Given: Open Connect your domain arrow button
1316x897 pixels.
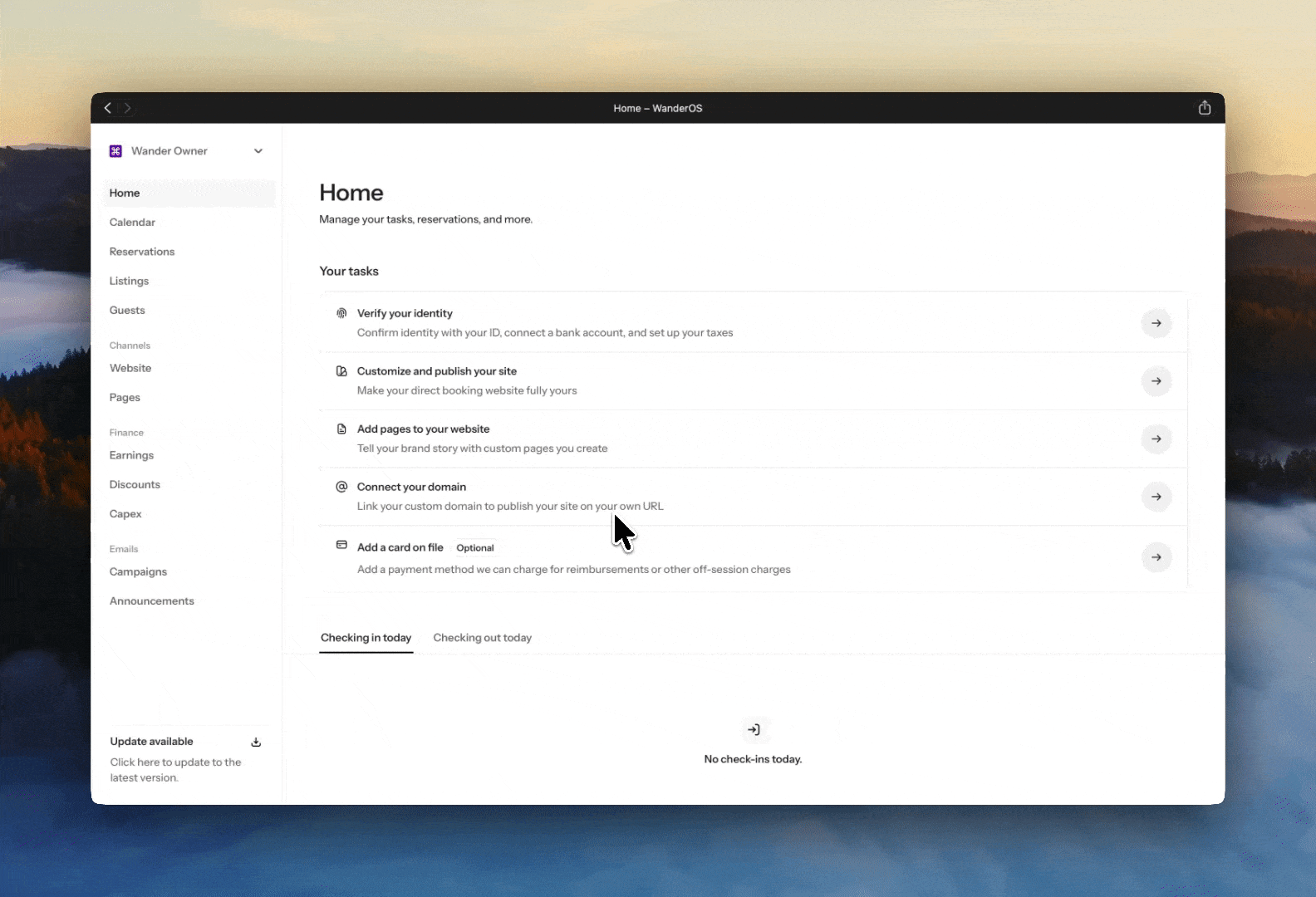Looking at the screenshot, I should [1156, 497].
